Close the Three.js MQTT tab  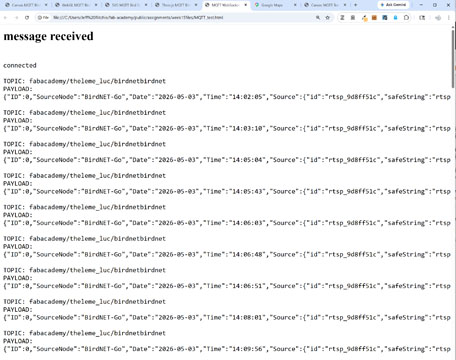(x=196, y=5)
